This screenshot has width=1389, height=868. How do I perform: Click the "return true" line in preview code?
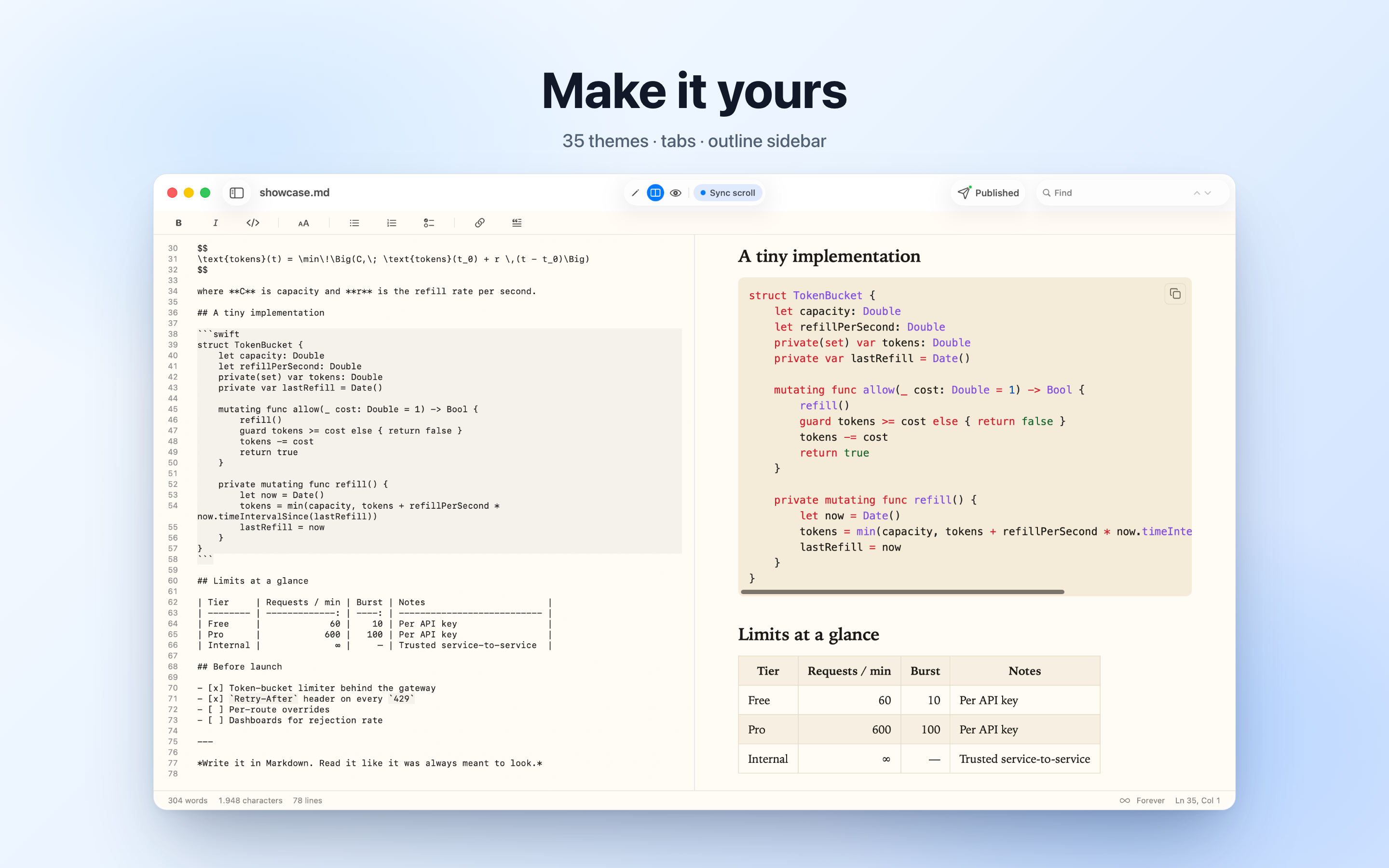834,453
